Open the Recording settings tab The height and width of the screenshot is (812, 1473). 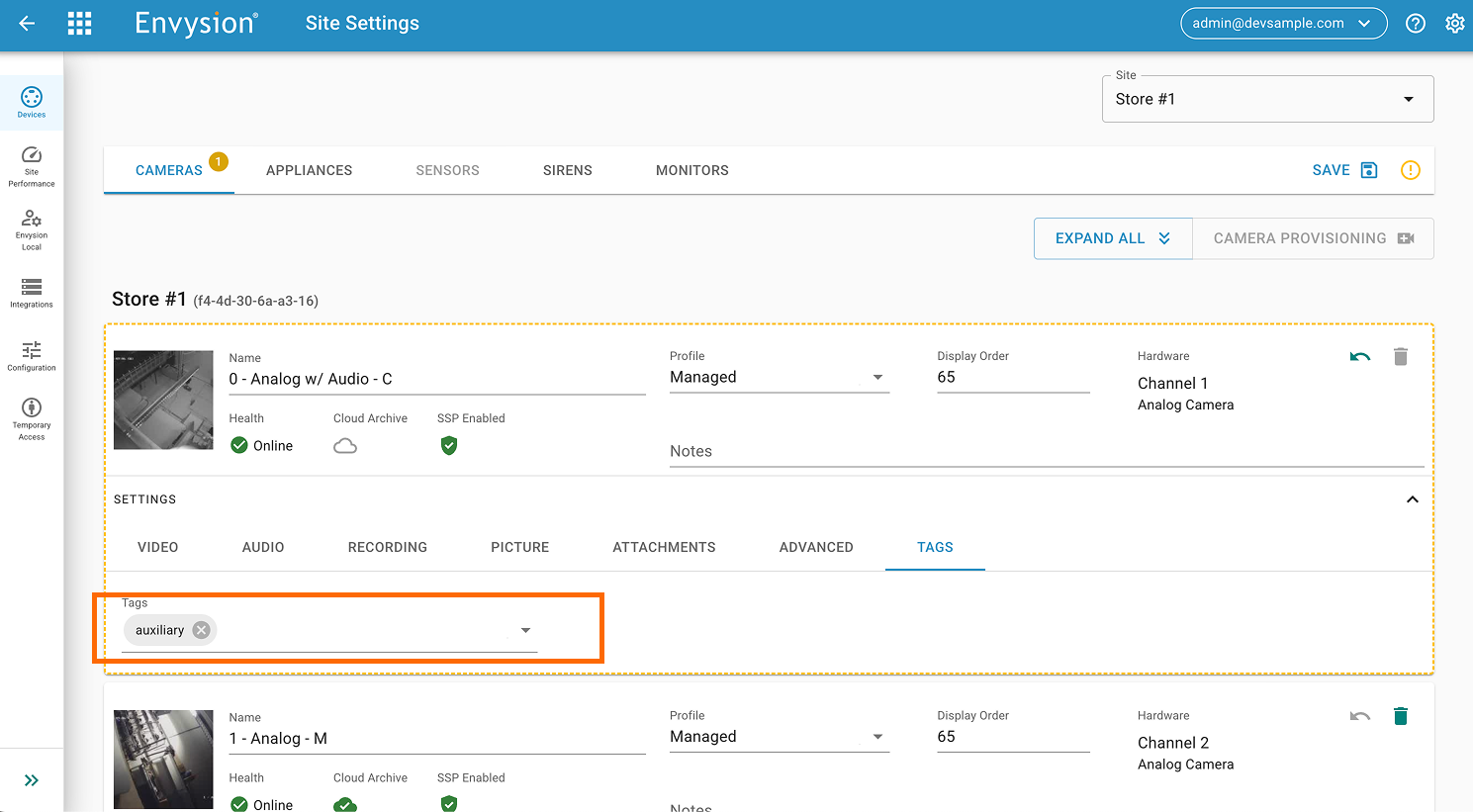pos(387,547)
